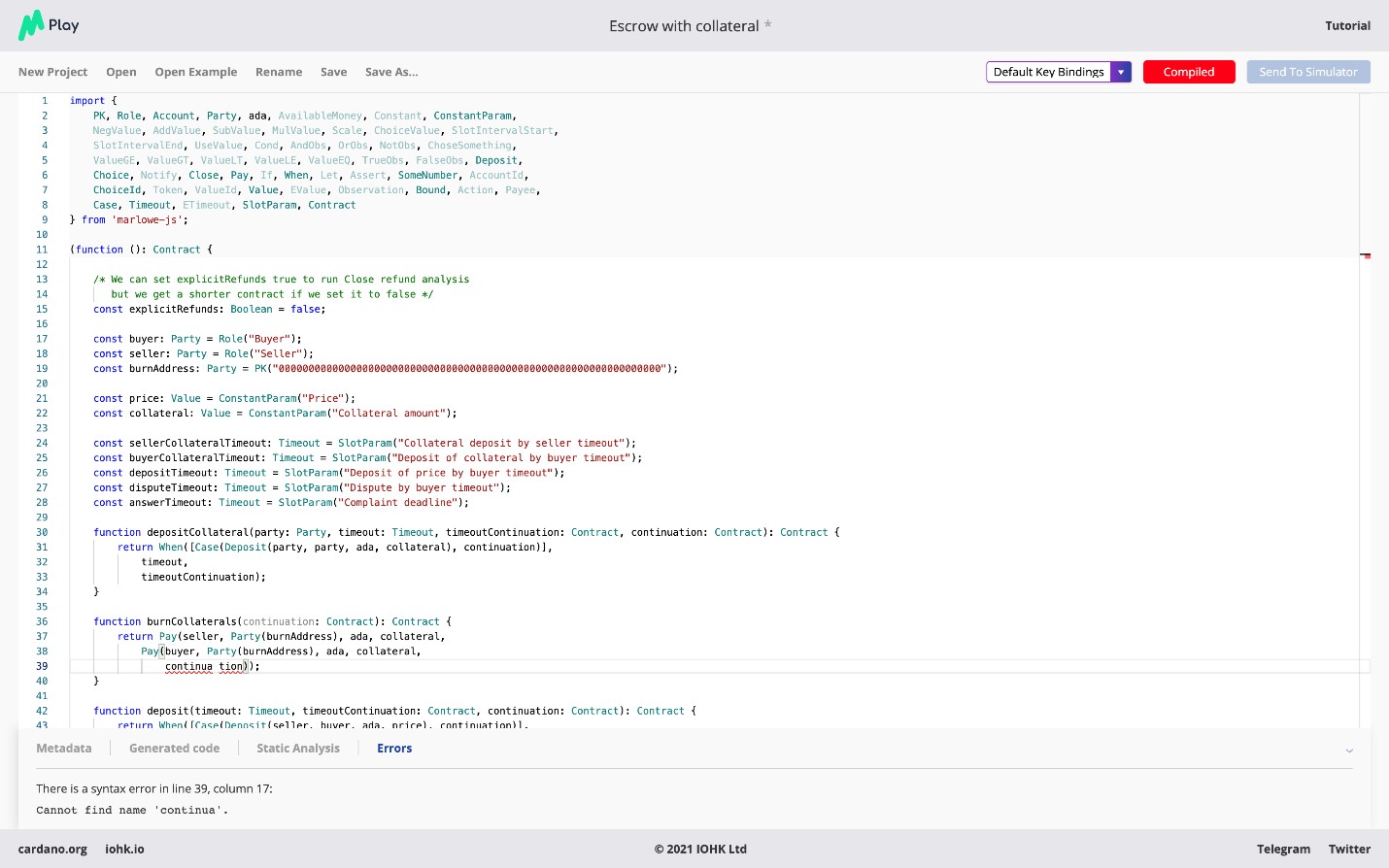Click the "Price" string in line 21
This screenshot has width=1389, height=868.
tap(322, 399)
